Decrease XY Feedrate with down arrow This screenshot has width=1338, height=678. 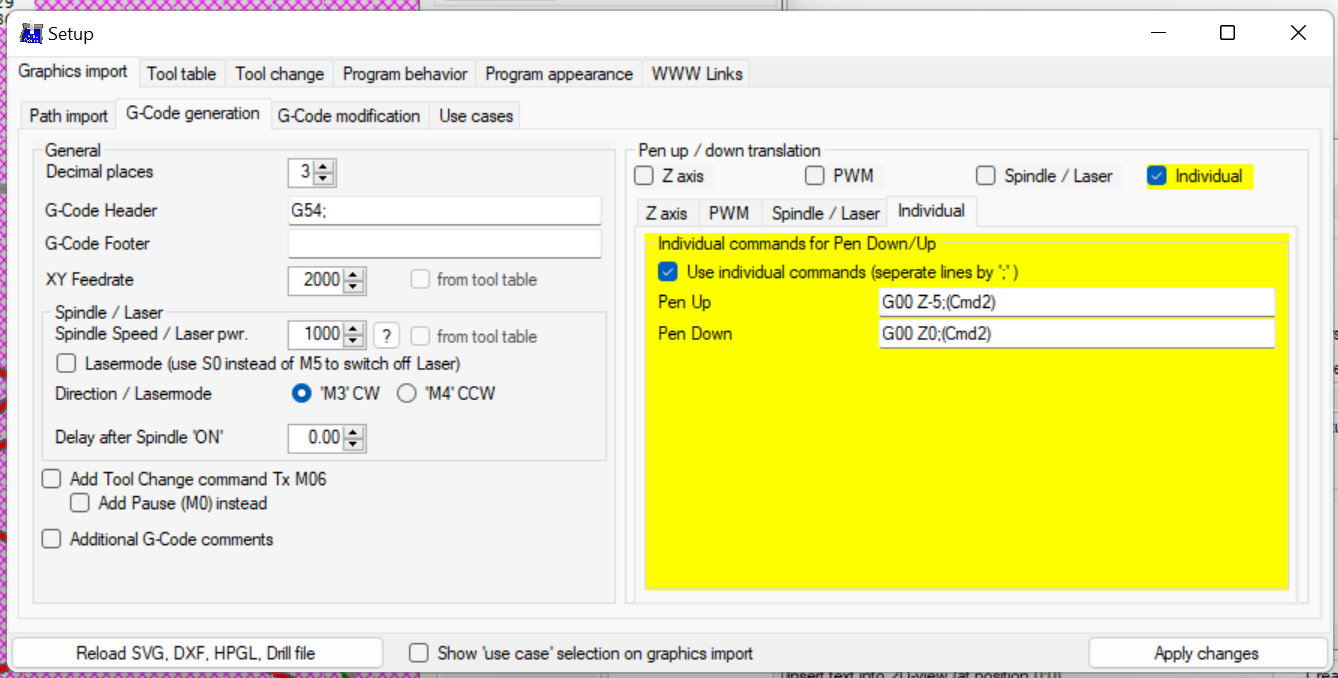tap(354, 286)
